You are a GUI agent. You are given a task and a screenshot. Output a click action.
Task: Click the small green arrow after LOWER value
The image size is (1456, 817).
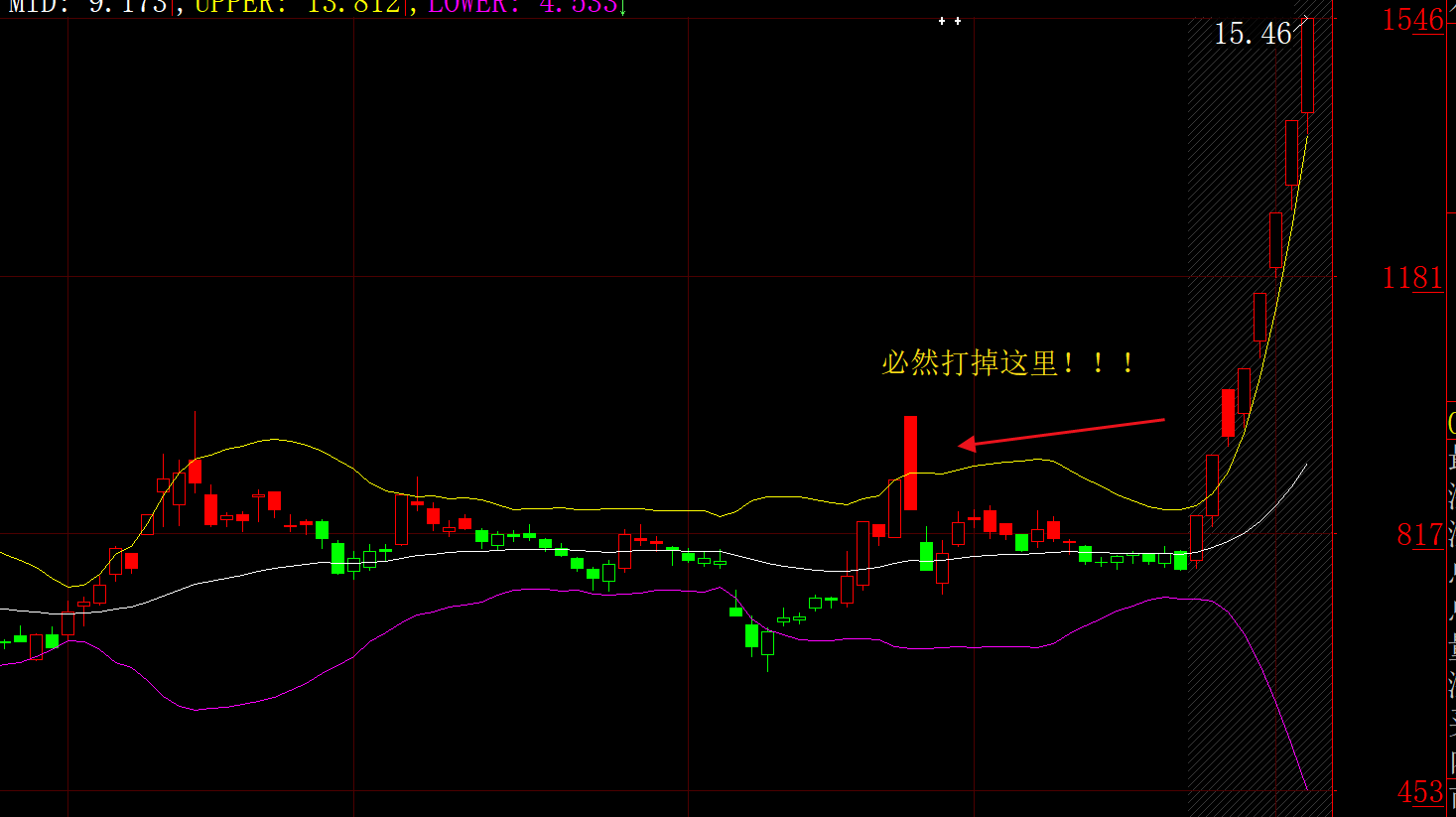pos(622,9)
